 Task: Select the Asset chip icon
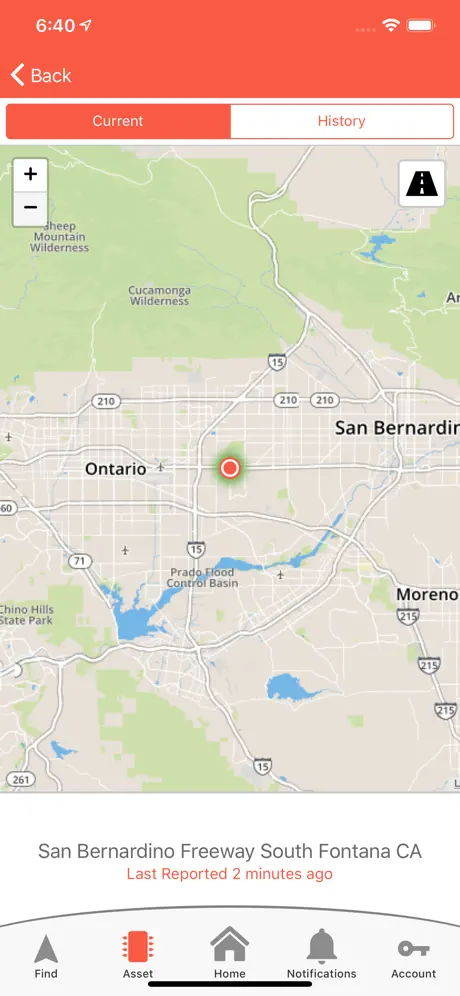coord(138,948)
